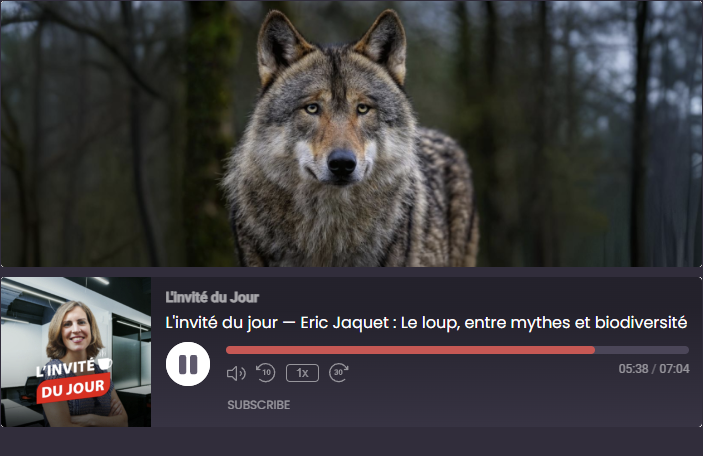The image size is (703, 456).
Task: Subscribe to the podcast
Action: pyautogui.click(x=259, y=405)
